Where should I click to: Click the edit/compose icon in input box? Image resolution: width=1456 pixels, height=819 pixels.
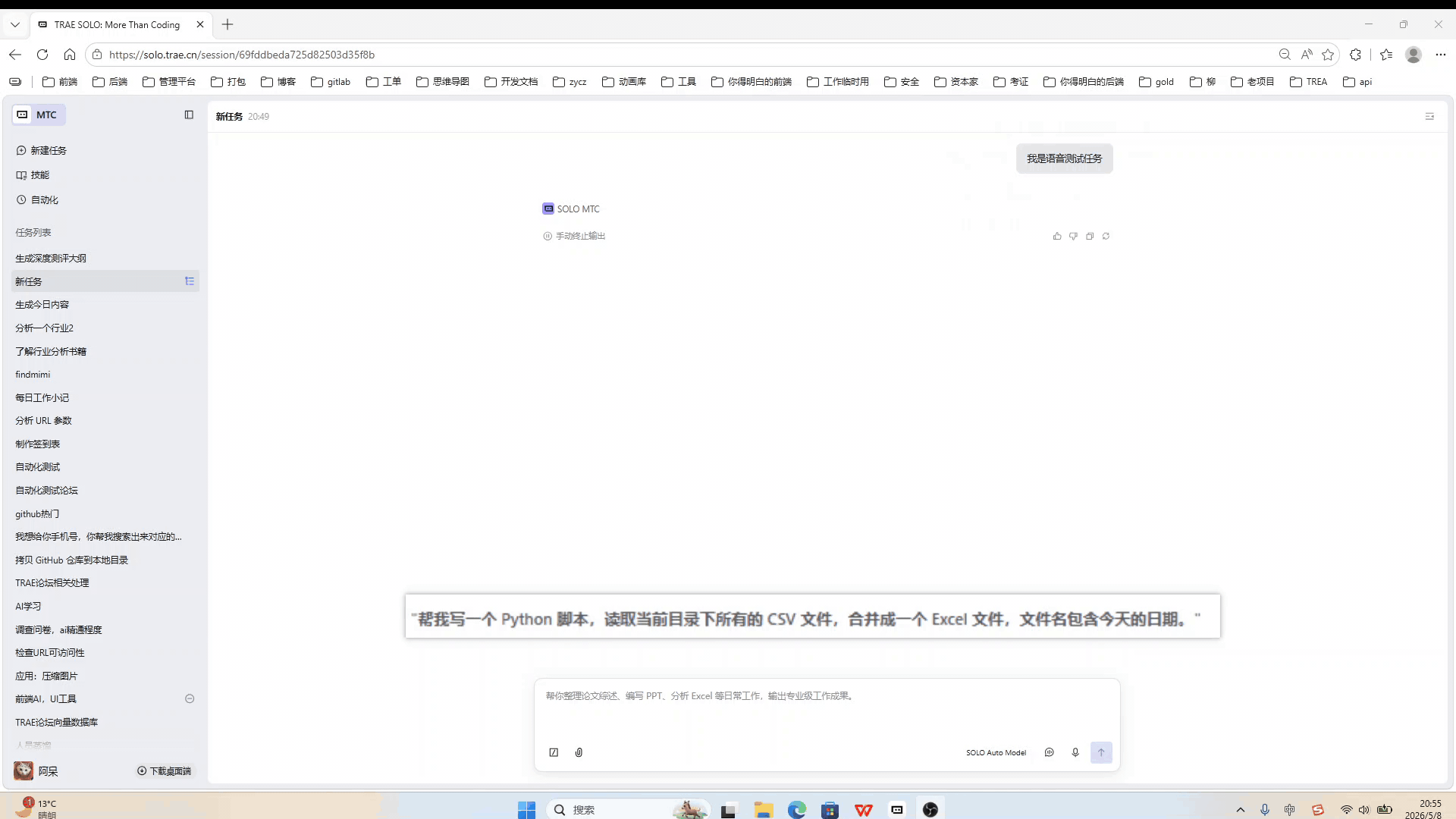[x=554, y=752]
